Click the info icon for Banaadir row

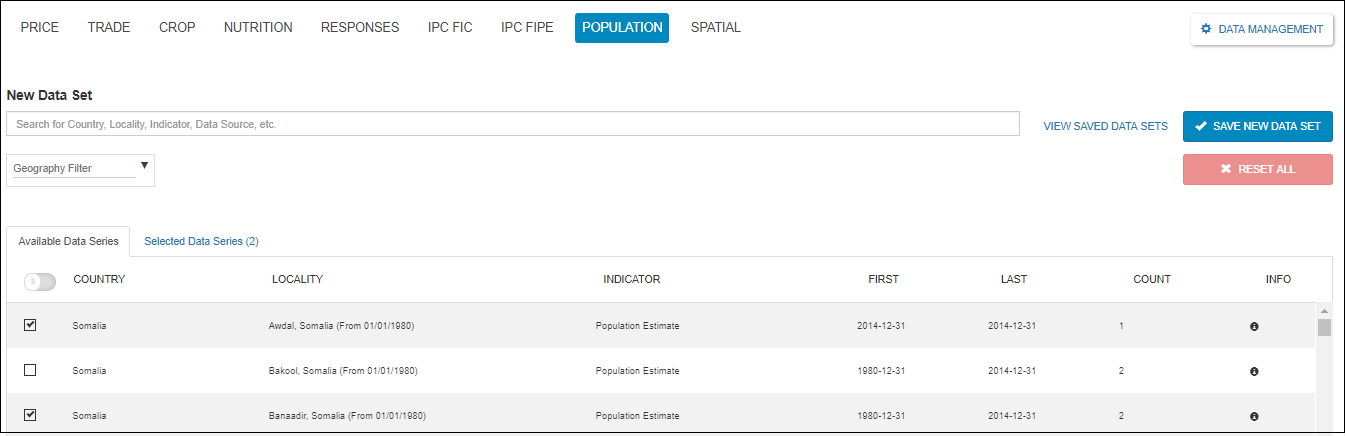(x=1254, y=416)
